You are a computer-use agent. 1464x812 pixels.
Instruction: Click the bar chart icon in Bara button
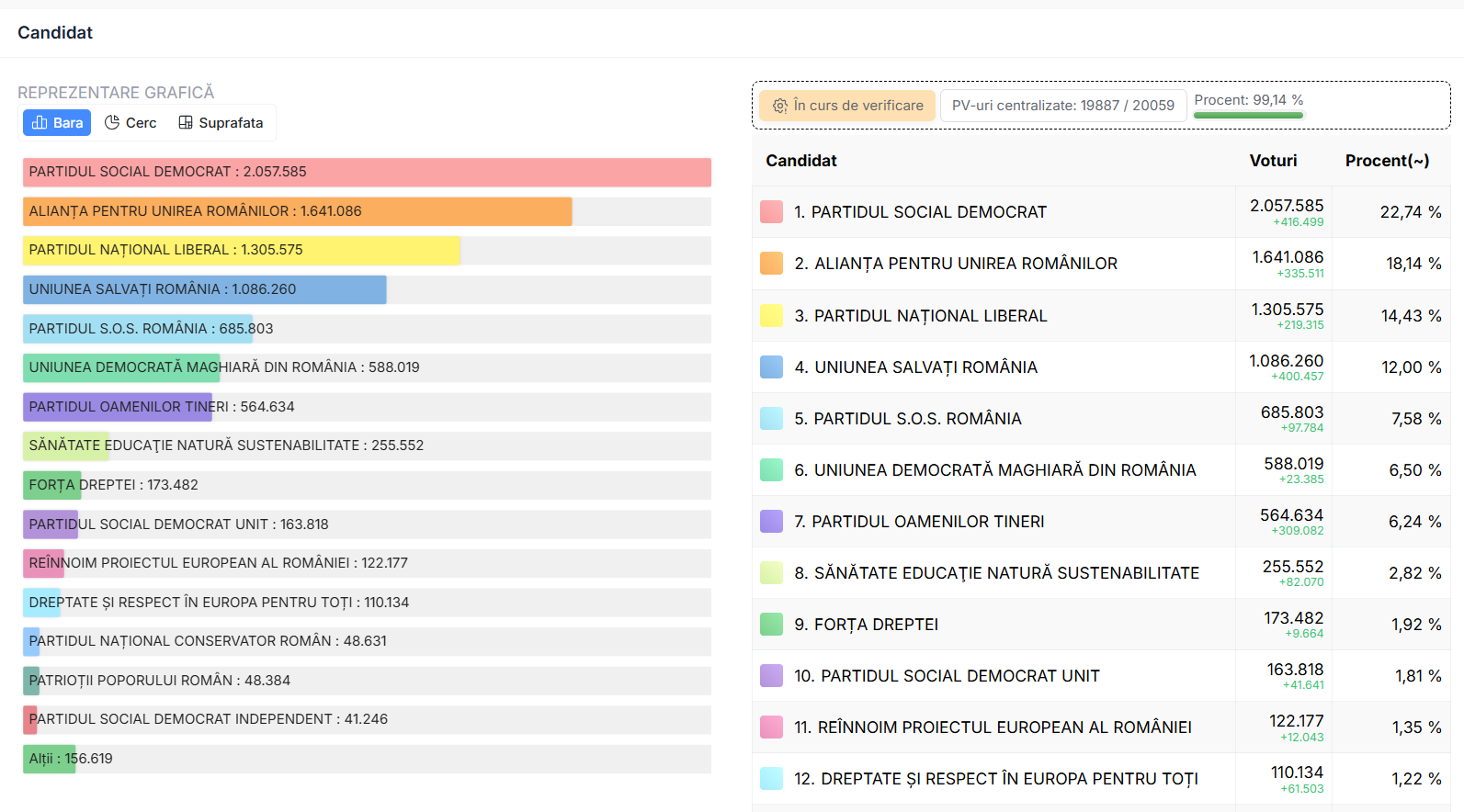(40, 122)
